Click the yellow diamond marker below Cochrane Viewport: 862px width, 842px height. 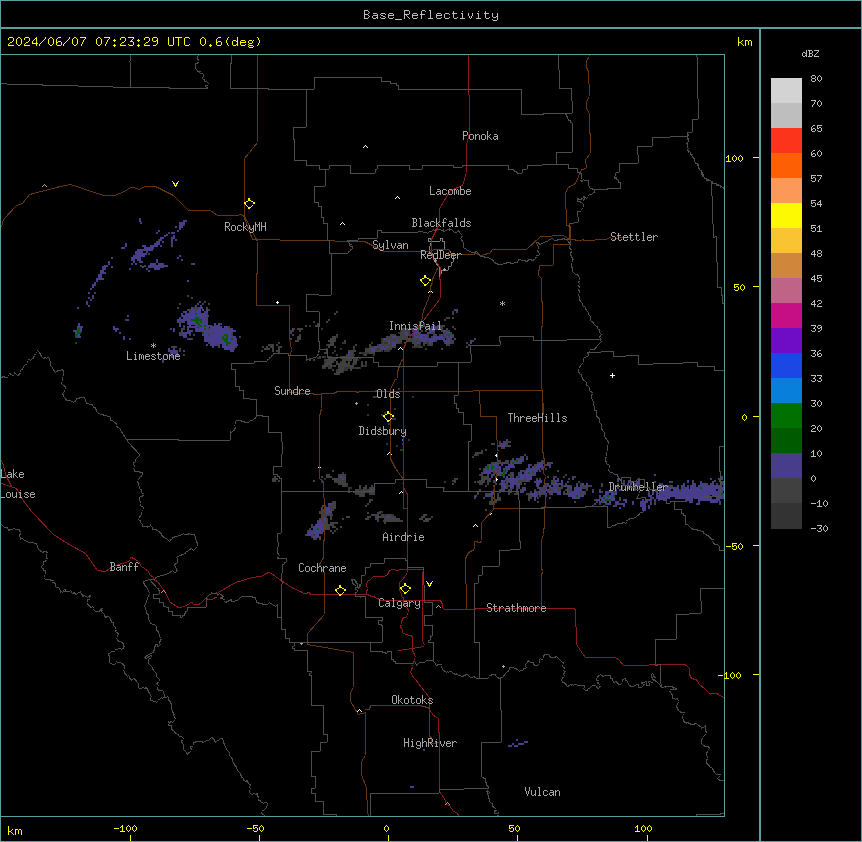pyautogui.click(x=340, y=590)
